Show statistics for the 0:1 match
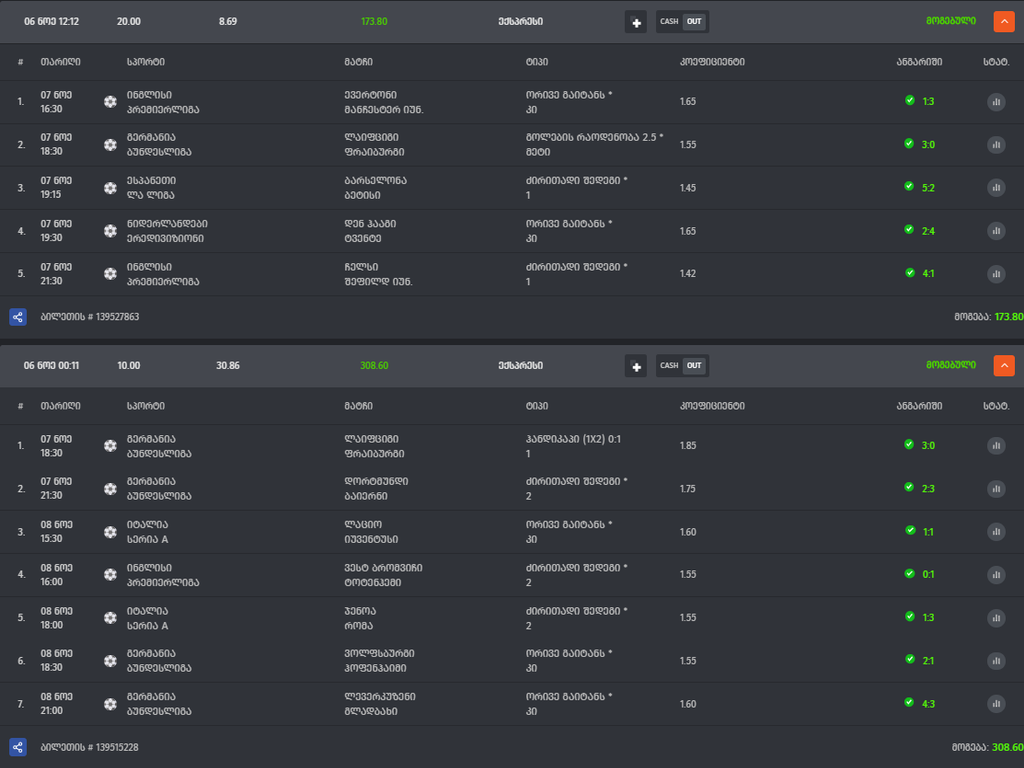Image resolution: width=1024 pixels, height=768 pixels. pos(996,575)
